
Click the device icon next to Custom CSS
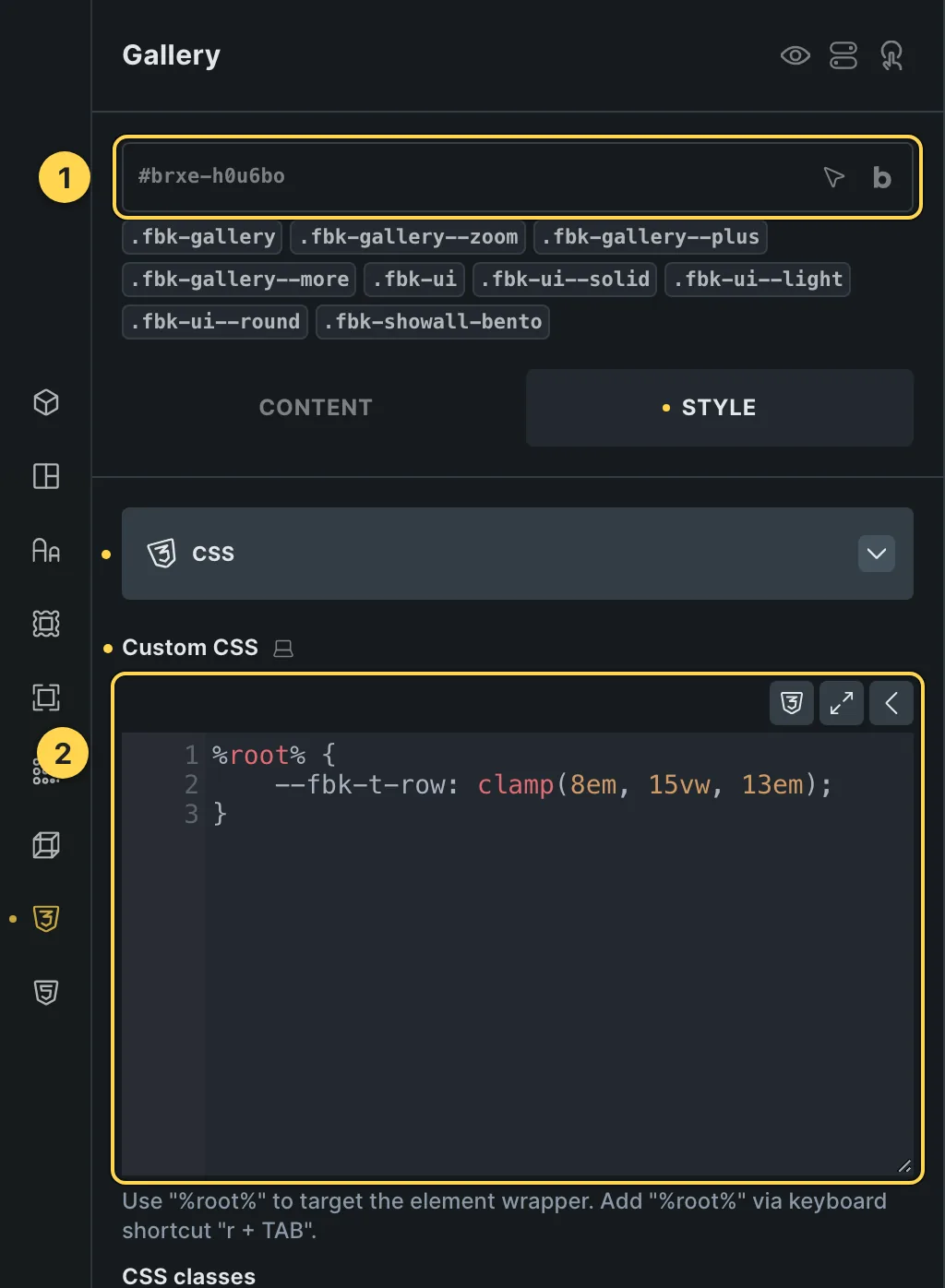click(283, 649)
